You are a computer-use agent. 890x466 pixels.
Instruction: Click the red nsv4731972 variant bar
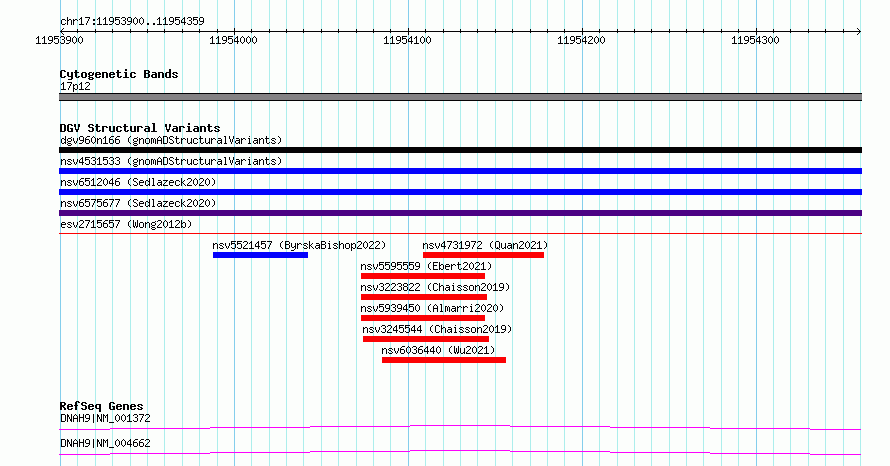tap(484, 255)
